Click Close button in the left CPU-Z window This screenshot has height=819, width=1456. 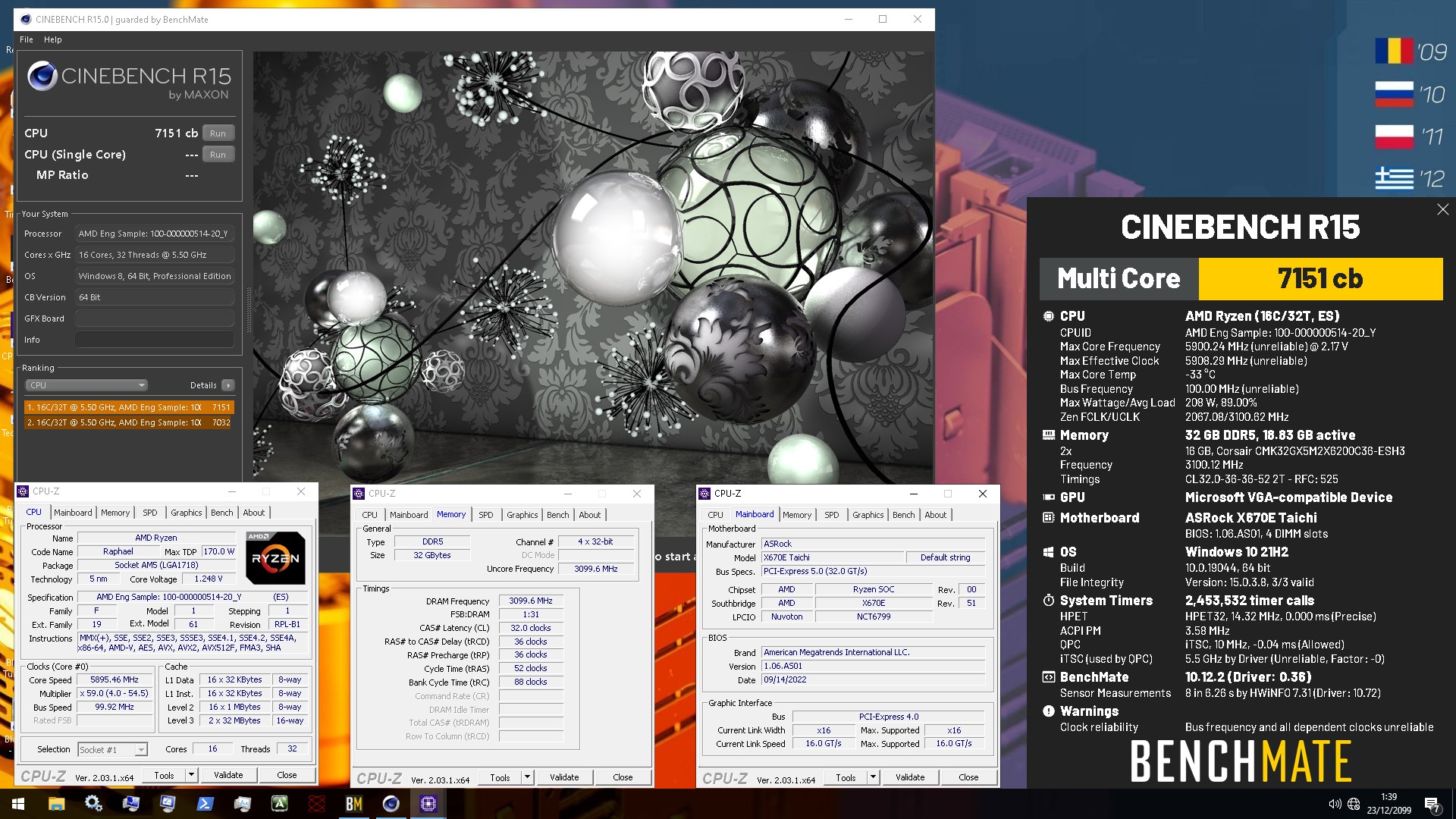(287, 775)
